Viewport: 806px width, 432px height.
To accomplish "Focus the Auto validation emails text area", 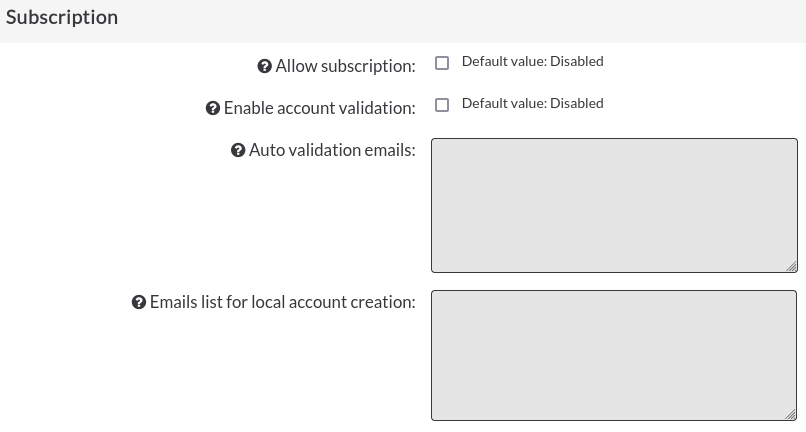I will coord(614,205).
